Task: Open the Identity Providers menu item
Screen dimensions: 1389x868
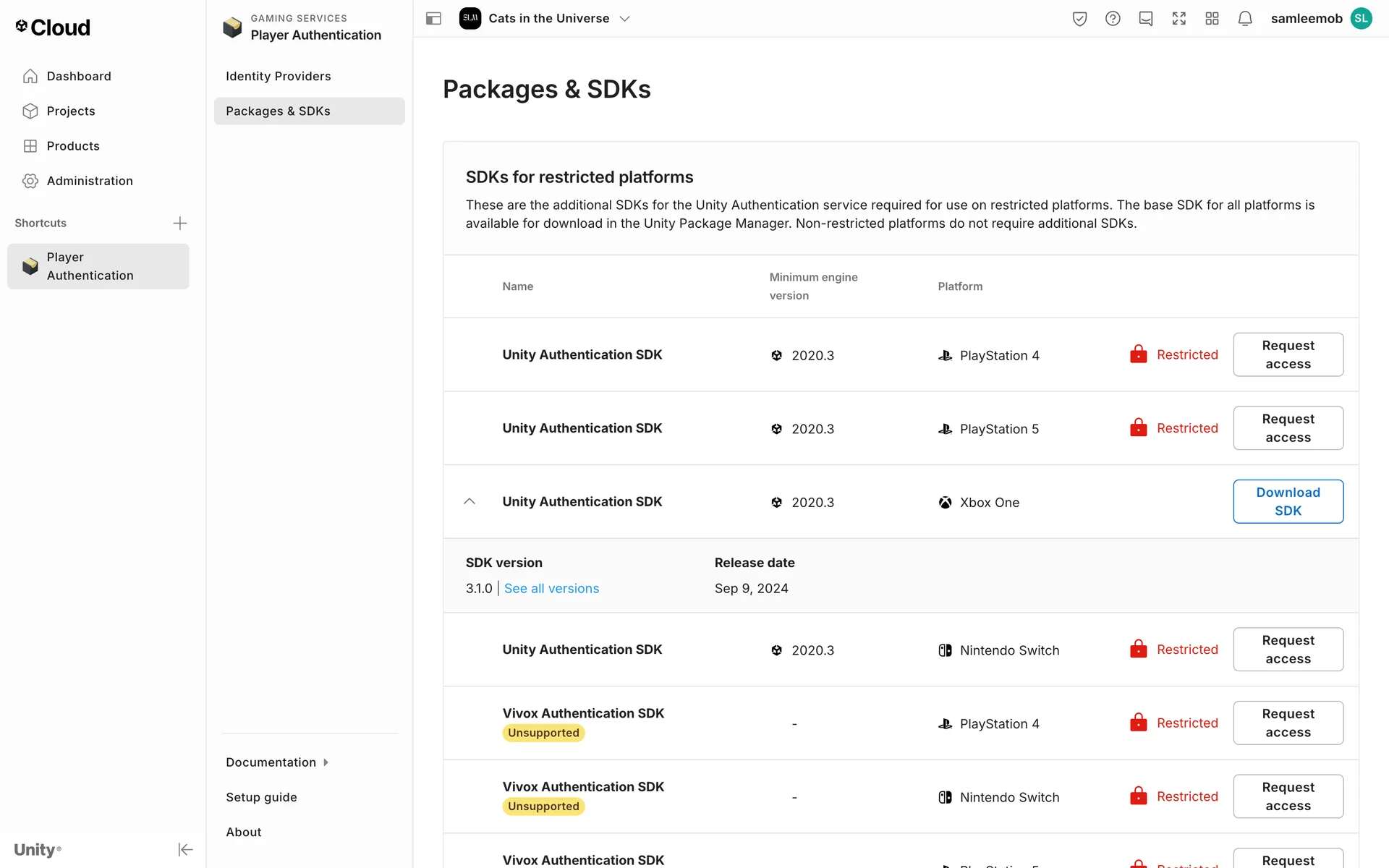Action: (279, 76)
